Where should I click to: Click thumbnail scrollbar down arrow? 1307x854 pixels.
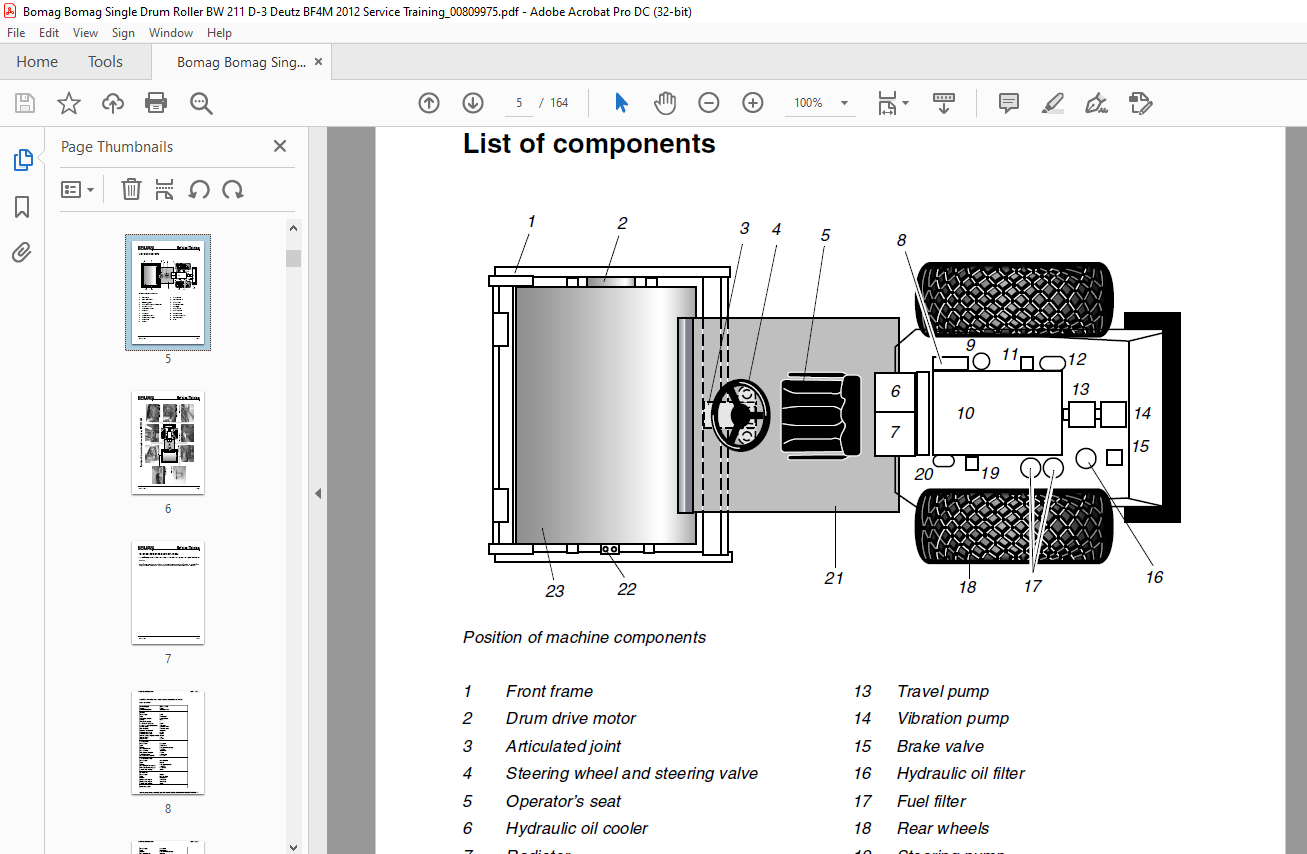(293, 845)
